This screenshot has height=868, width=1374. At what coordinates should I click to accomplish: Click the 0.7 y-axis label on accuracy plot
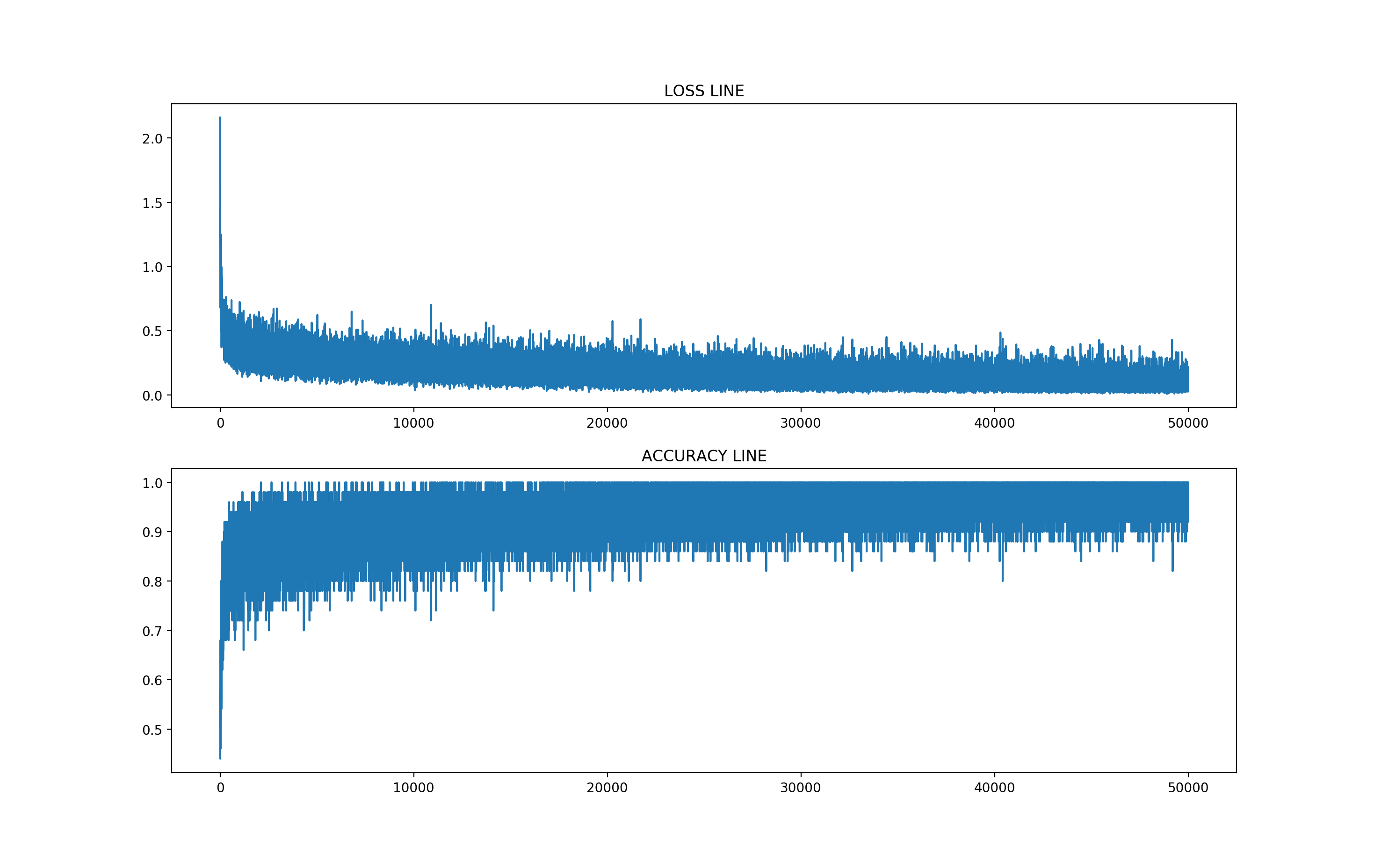(x=152, y=631)
